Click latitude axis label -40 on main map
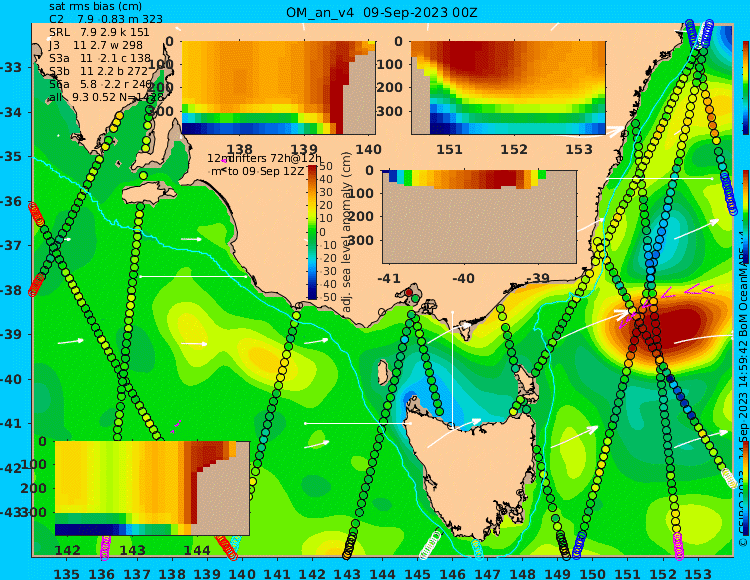The width and height of the screenshot is (750, 580). click(11, 379)
